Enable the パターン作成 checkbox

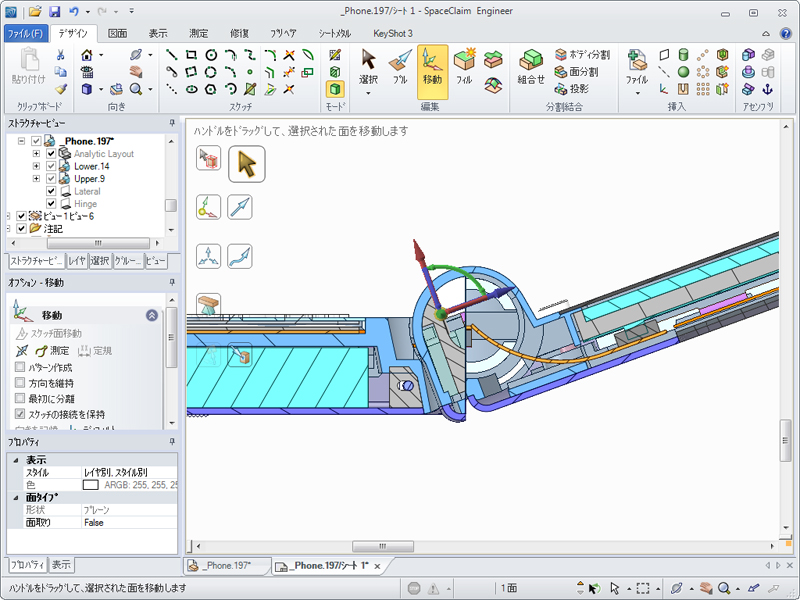click(x=21, y=367)
